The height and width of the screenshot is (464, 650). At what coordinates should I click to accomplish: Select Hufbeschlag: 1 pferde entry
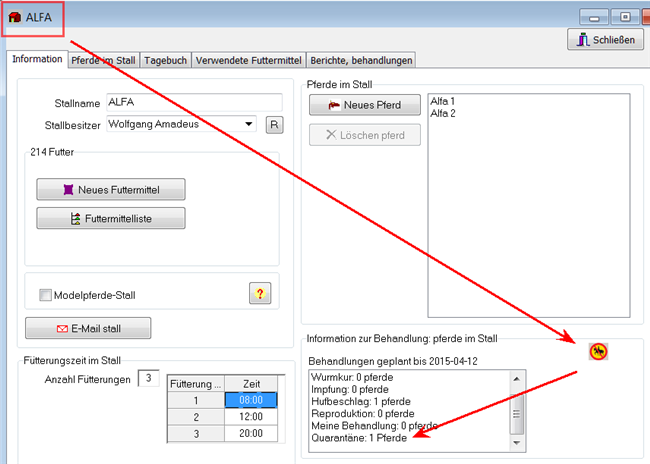tap(361, 401)
